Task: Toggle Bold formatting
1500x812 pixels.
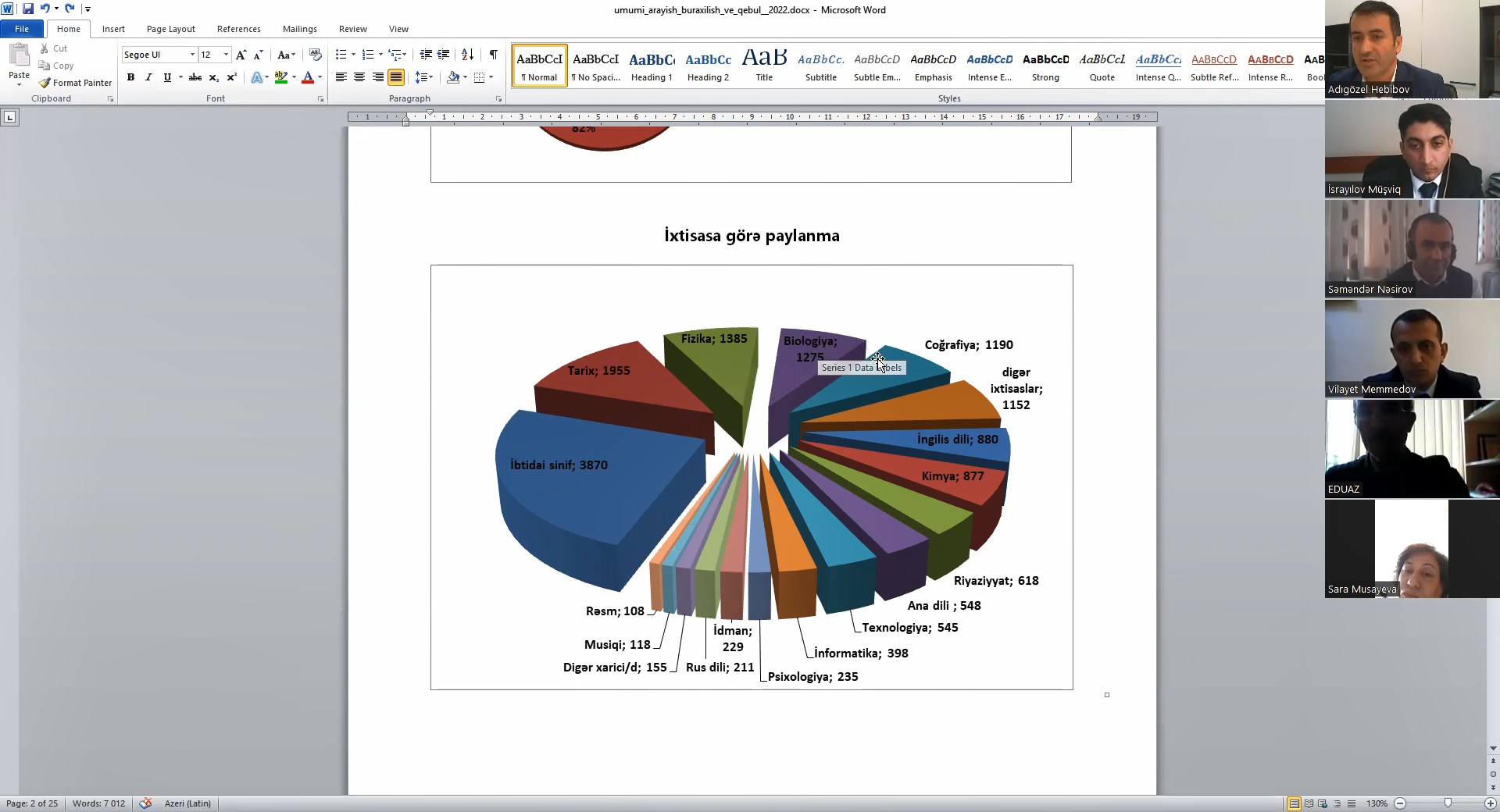Action: (x=130, y=77)
